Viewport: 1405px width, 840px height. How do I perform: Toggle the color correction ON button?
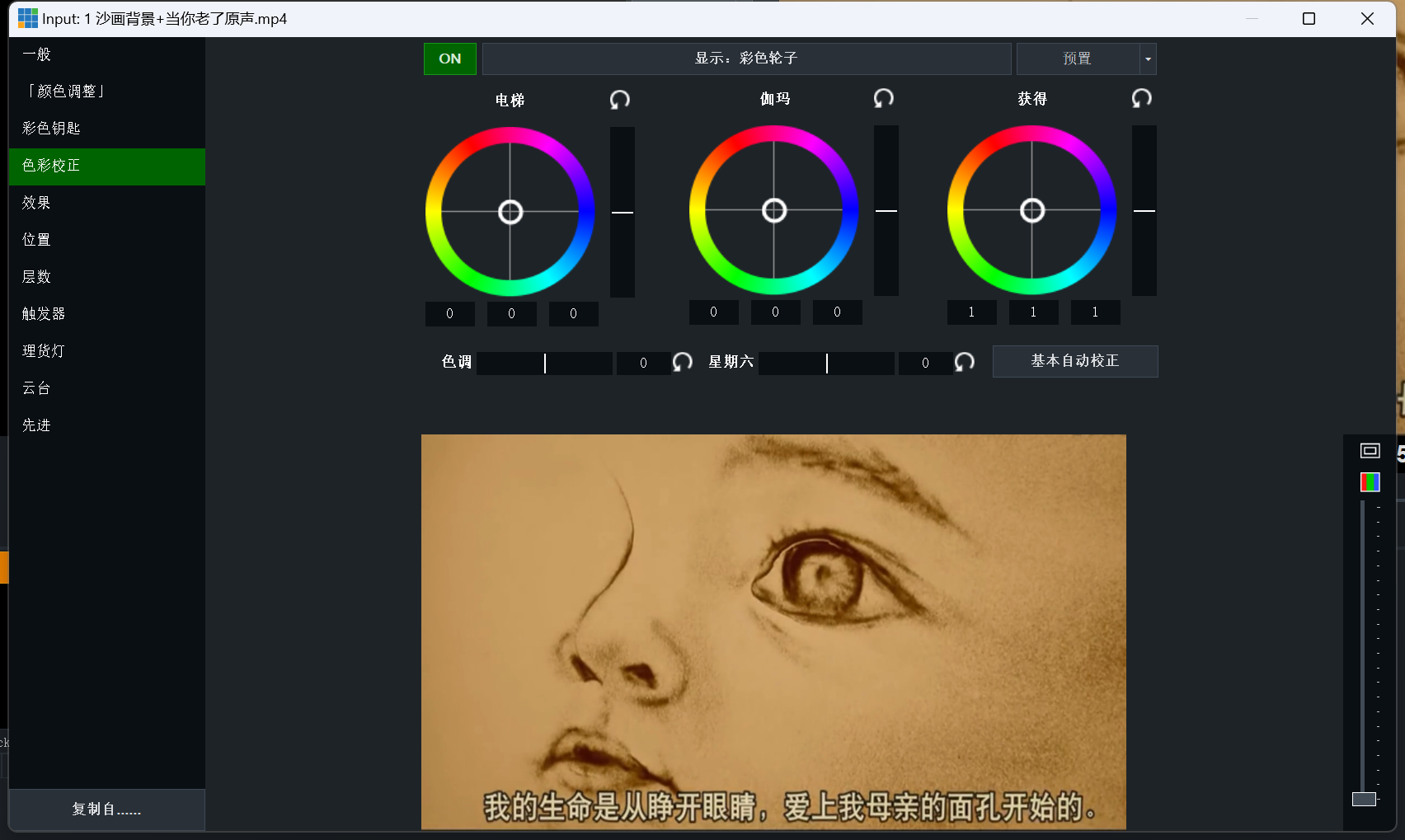point(449,59)
